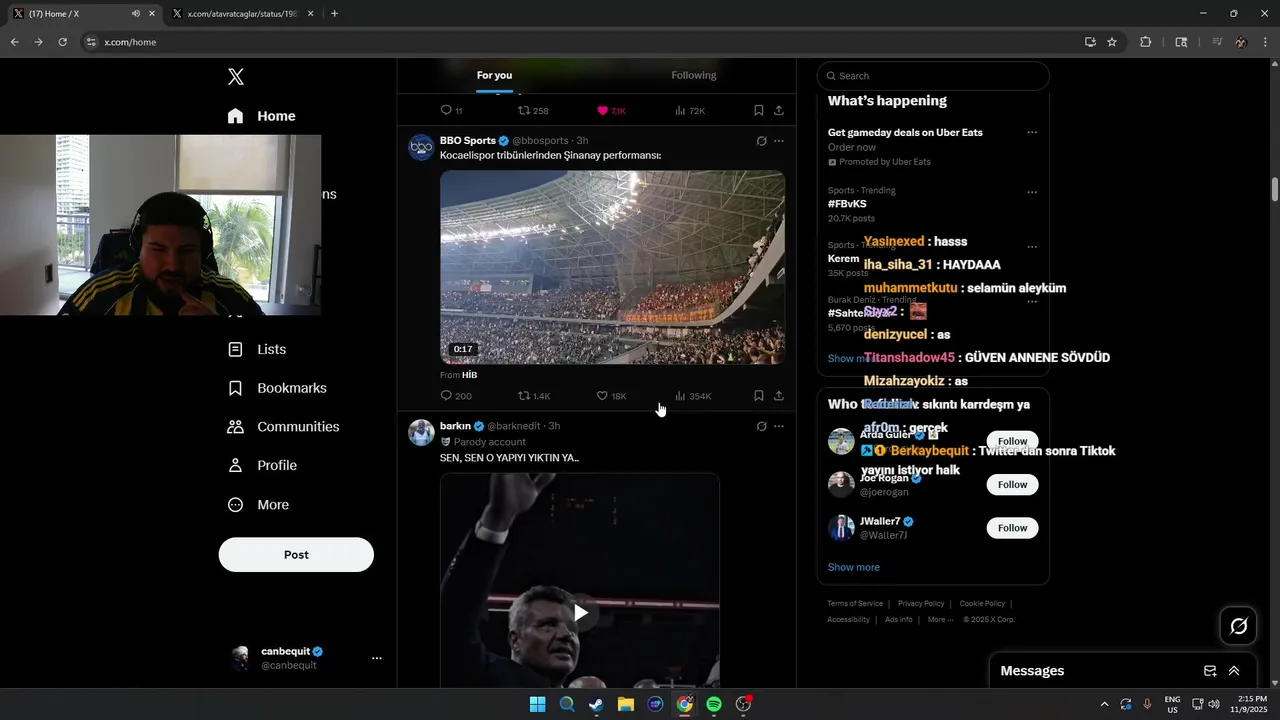Open Steam from the taskbar
The height and width of the screenshot is (720, 1280).
596,704
